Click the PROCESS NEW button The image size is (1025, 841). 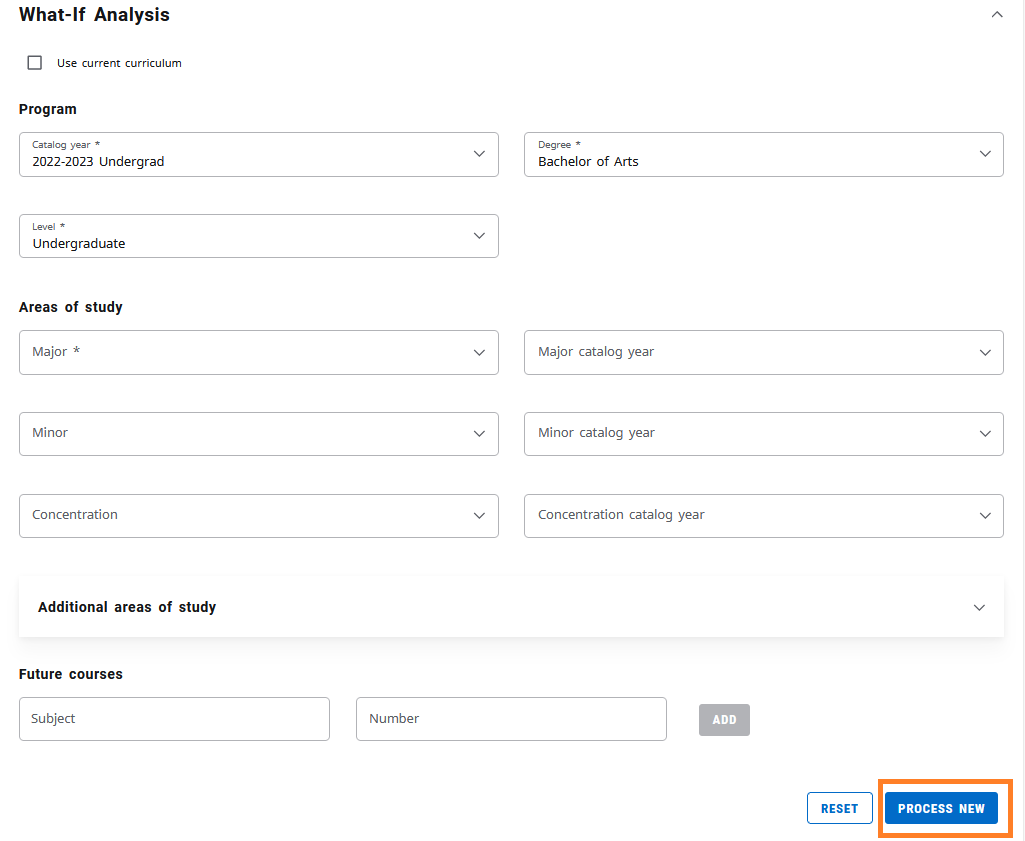[941, 808]
